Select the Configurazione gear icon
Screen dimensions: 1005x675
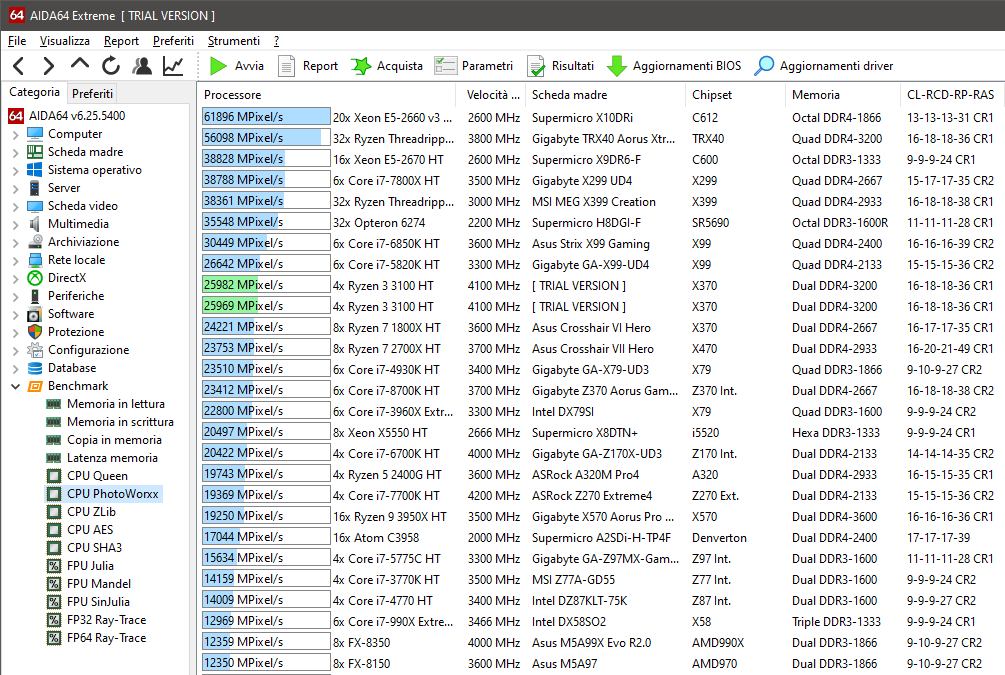point(35,349)
